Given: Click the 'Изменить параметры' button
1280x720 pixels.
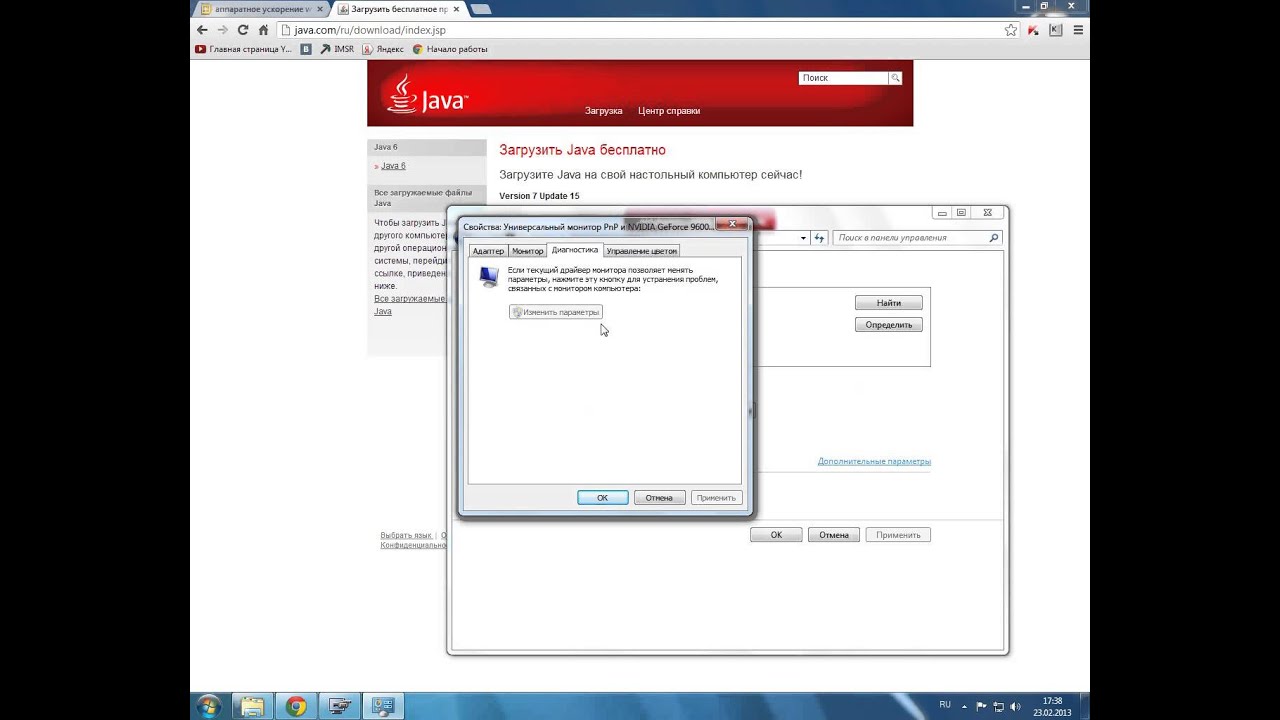Looking at the screenshot, I should [556, 312].
